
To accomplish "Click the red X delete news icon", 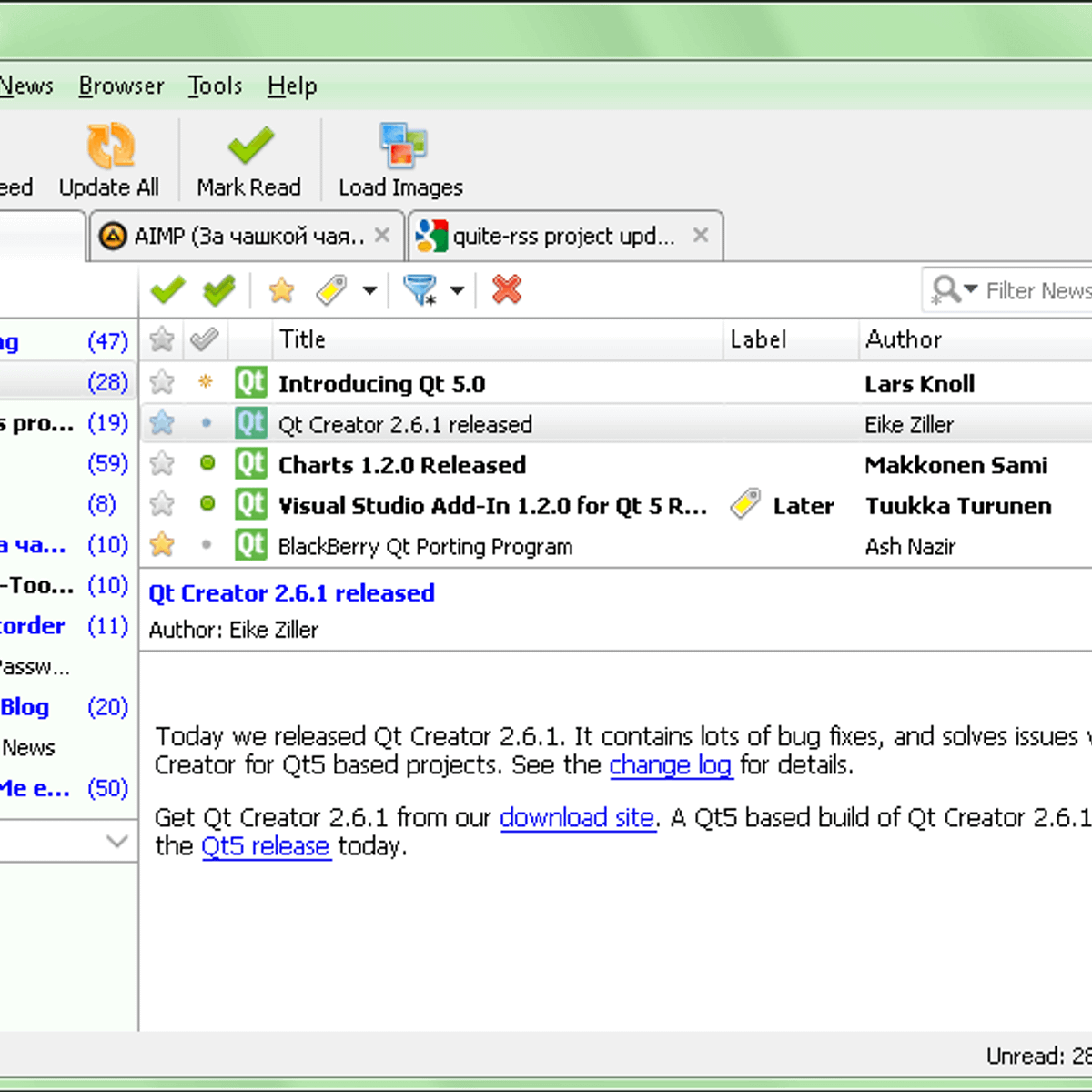I will pyautogui.click(x=507, y=290).
